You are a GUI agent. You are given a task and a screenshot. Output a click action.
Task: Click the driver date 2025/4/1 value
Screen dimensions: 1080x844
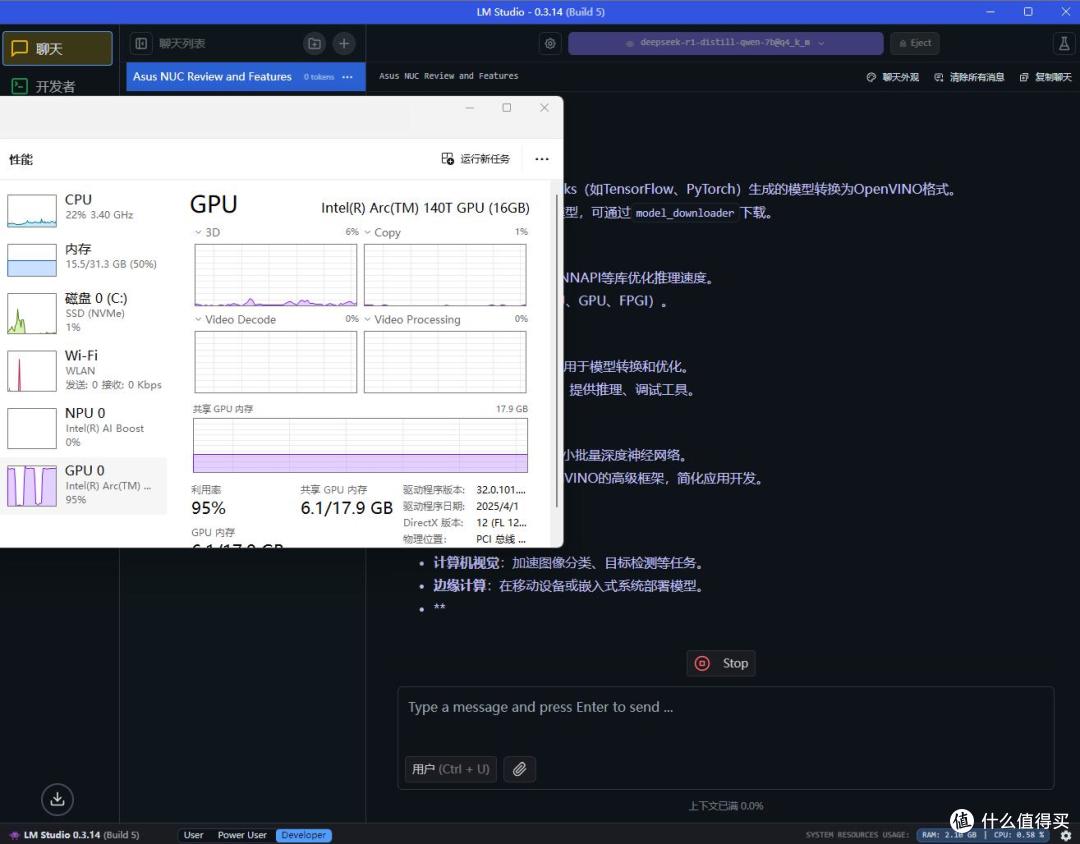tap(497, 506)
